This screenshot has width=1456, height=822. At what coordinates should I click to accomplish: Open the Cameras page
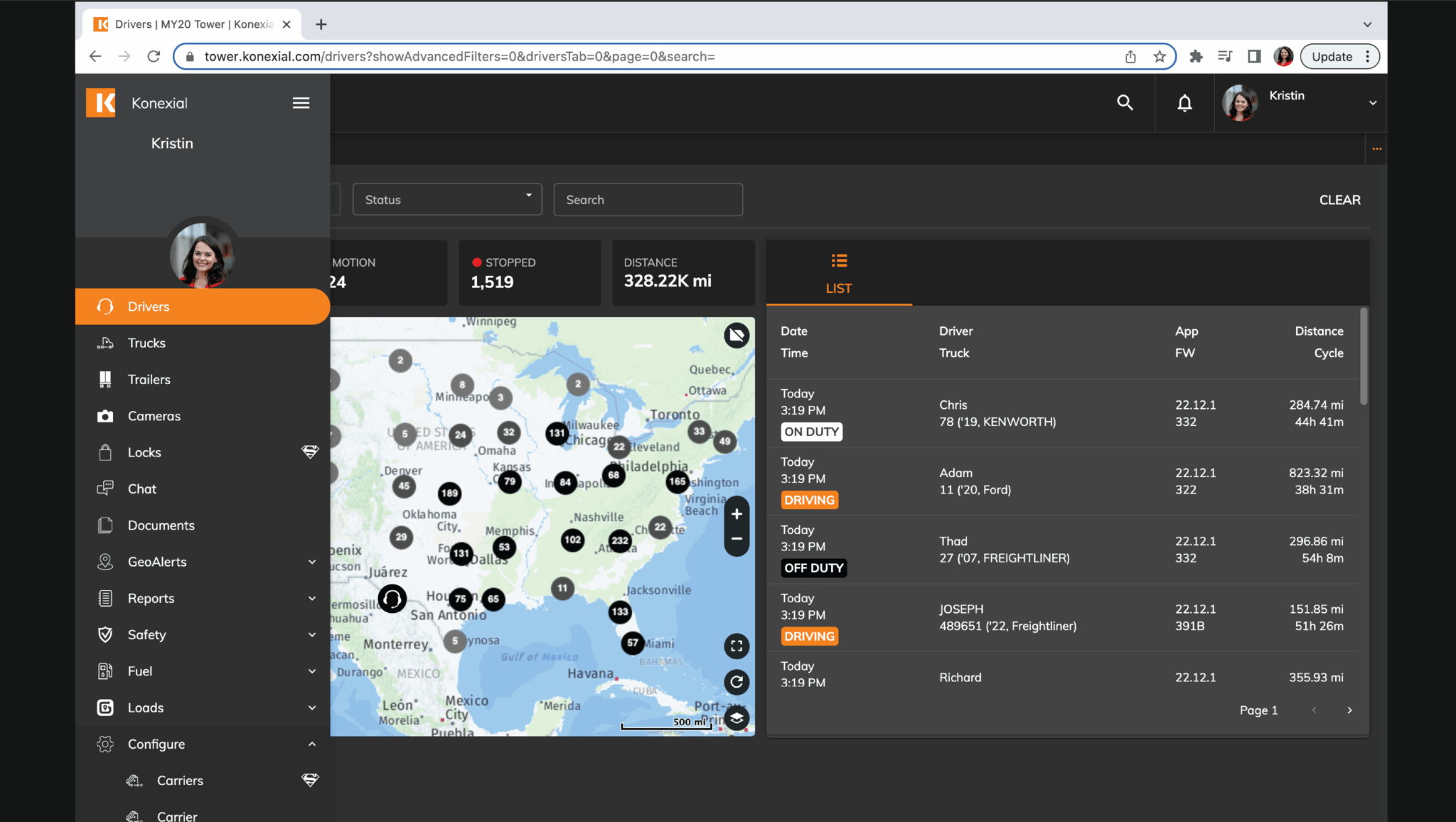pos(154,416)
